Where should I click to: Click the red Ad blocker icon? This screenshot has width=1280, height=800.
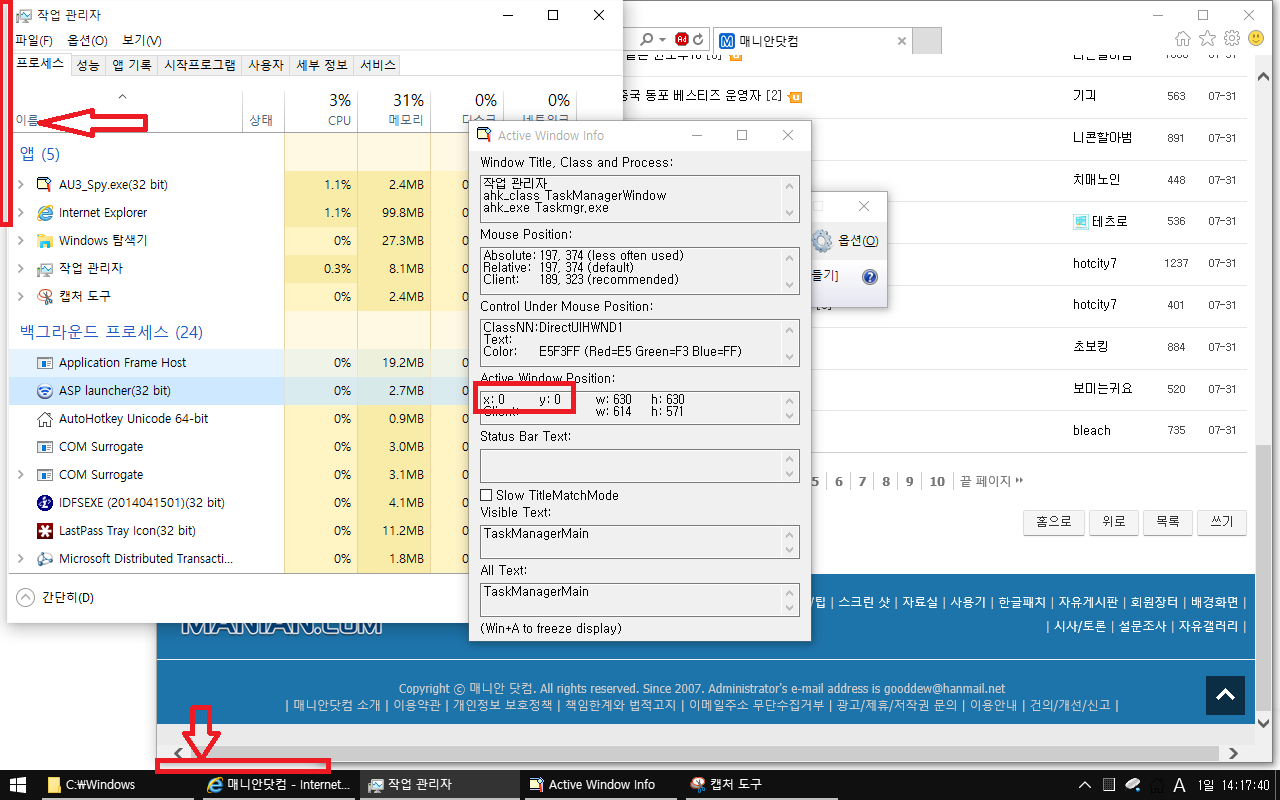click(x=682, y=40)
